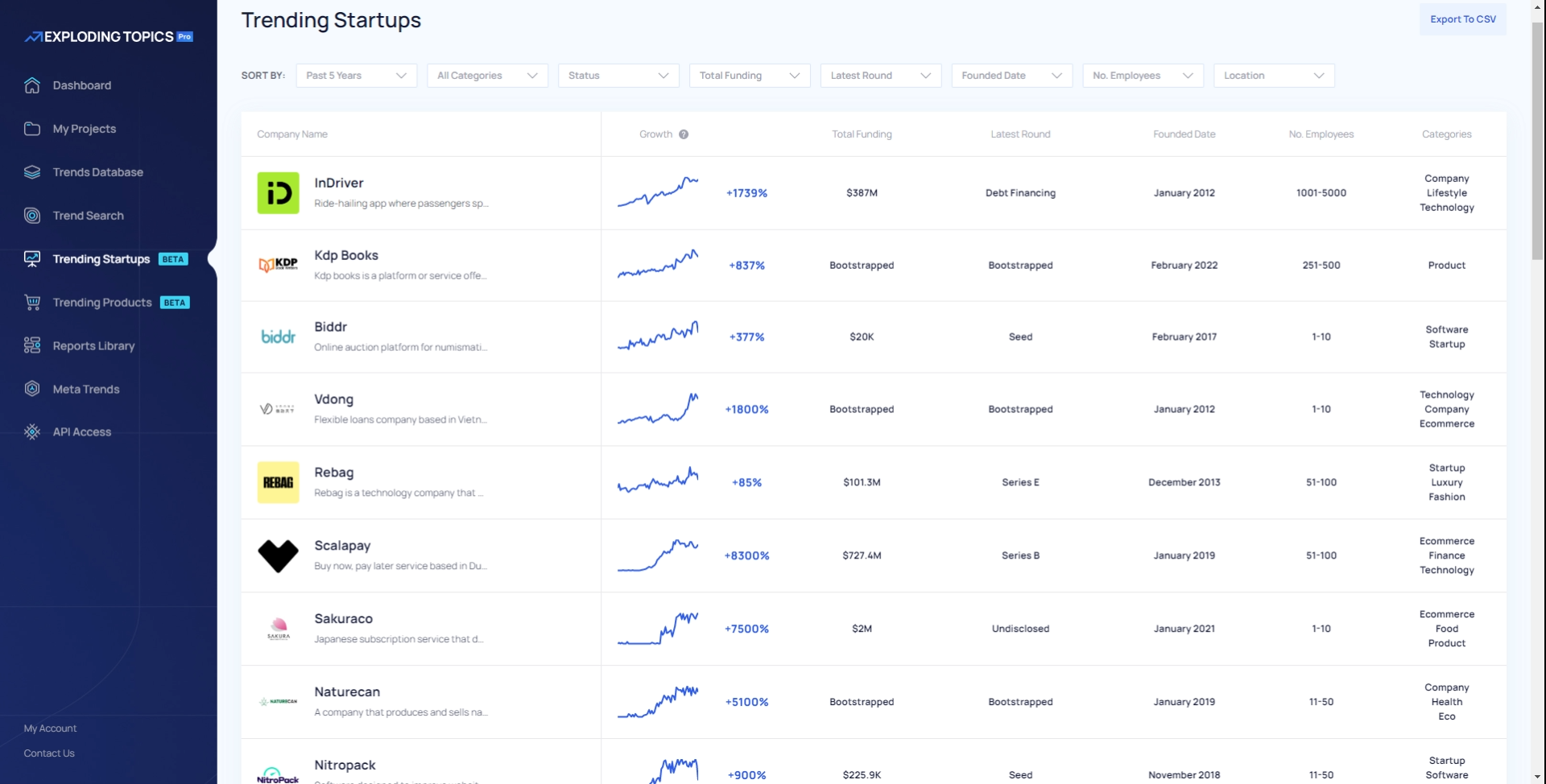The height and width of the screenshot is (784, 1546).
Task: Click the Reports Library icon
Action: (32, 345)
